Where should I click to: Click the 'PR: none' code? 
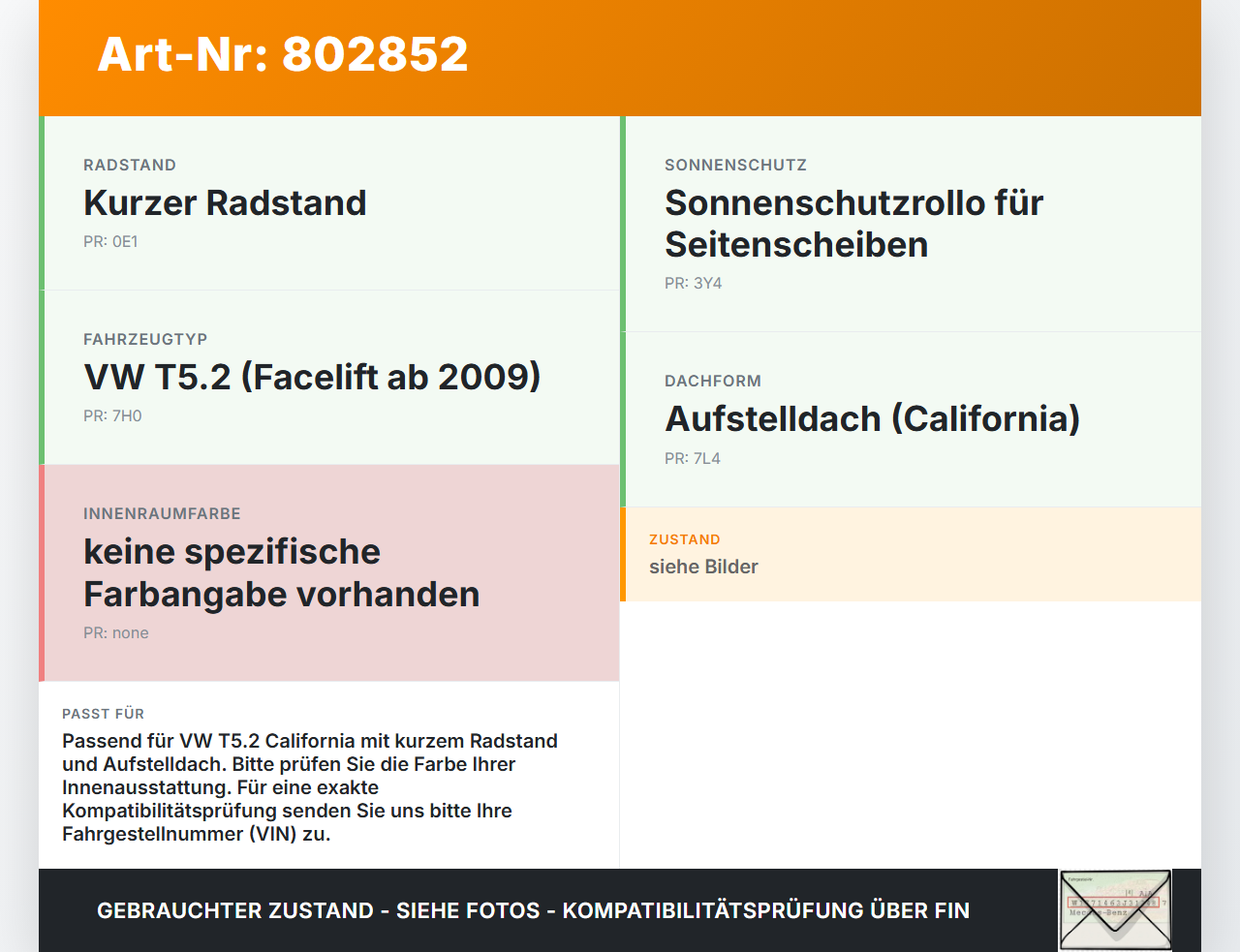116,632
